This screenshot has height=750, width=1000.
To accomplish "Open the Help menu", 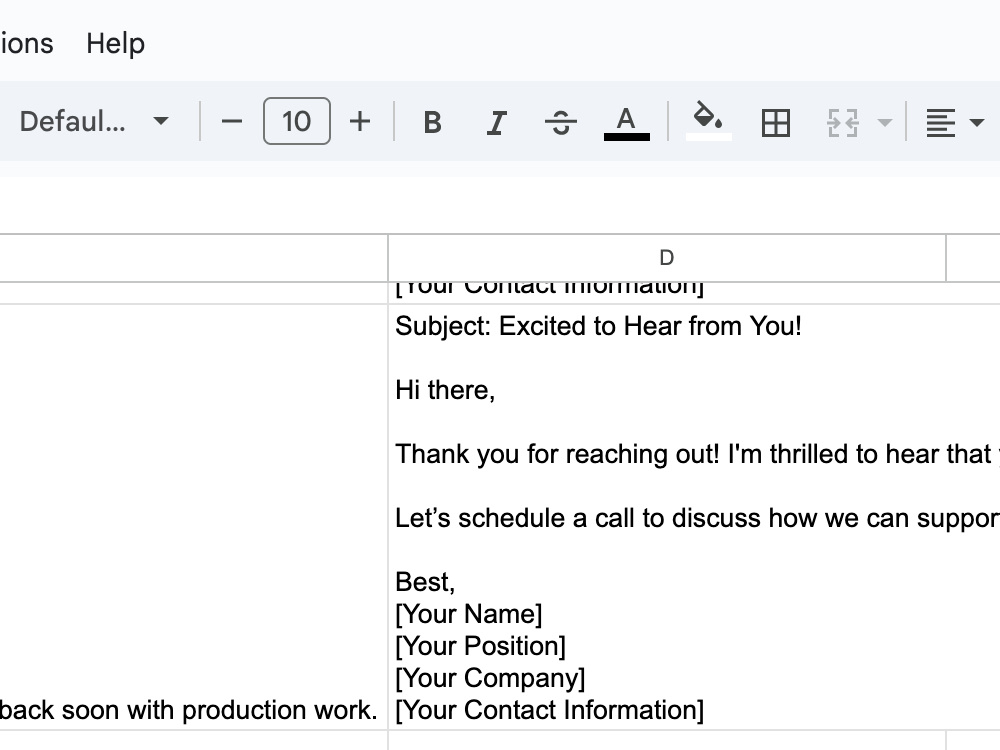I will point(115,43).
